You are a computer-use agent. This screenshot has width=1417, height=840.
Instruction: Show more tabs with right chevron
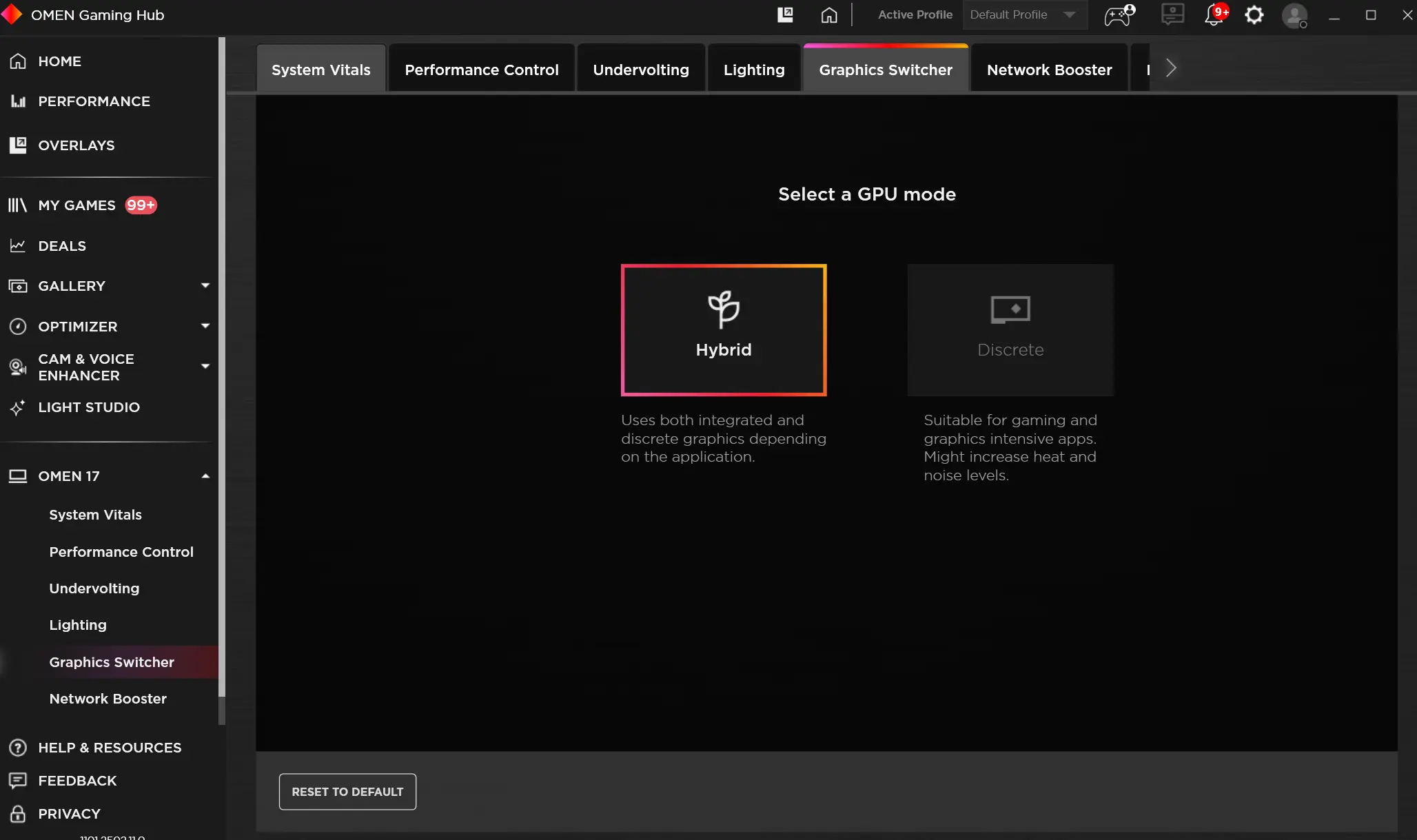[x=1171, y=68]
